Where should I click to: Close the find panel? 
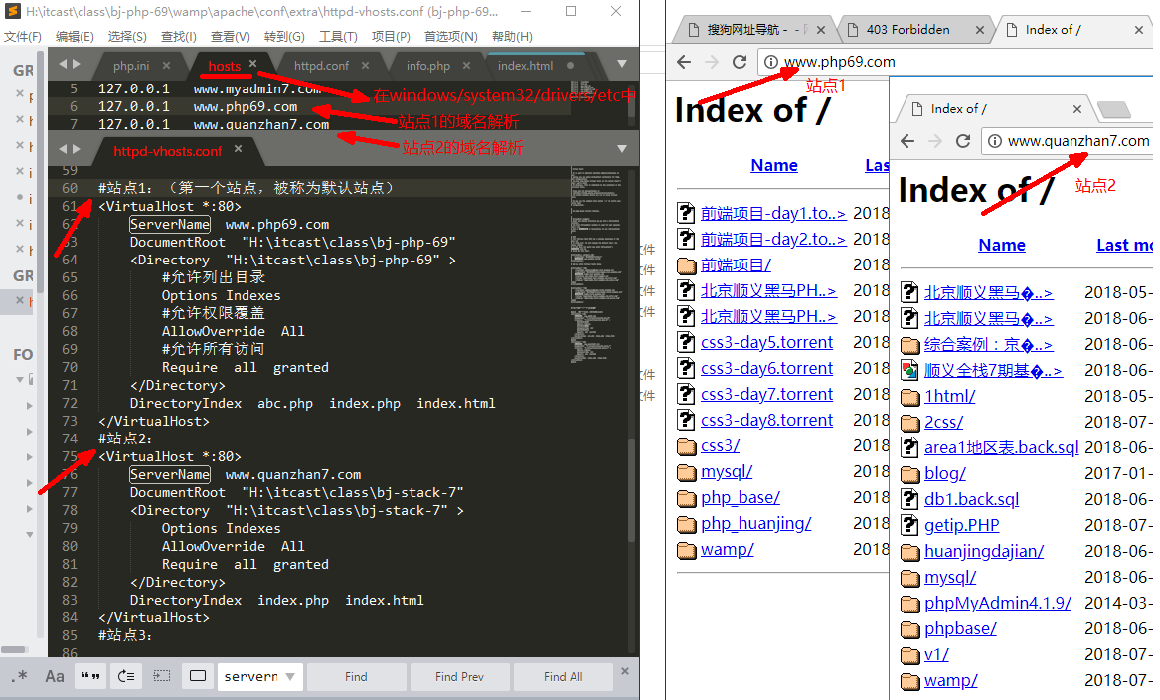624,671
